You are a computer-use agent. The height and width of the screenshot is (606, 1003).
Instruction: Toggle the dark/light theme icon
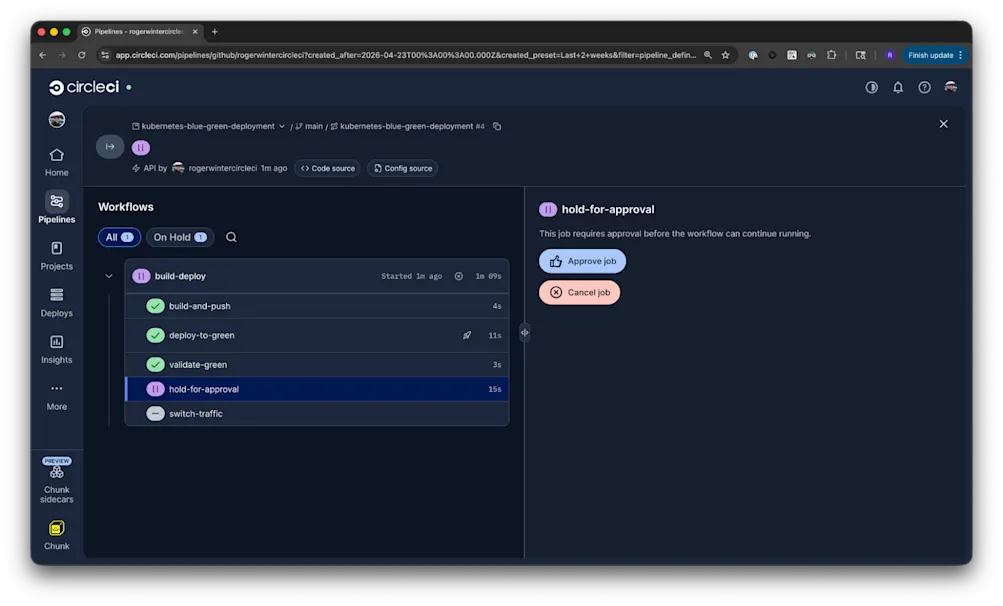pyautogui.click(x=871, y=87)
